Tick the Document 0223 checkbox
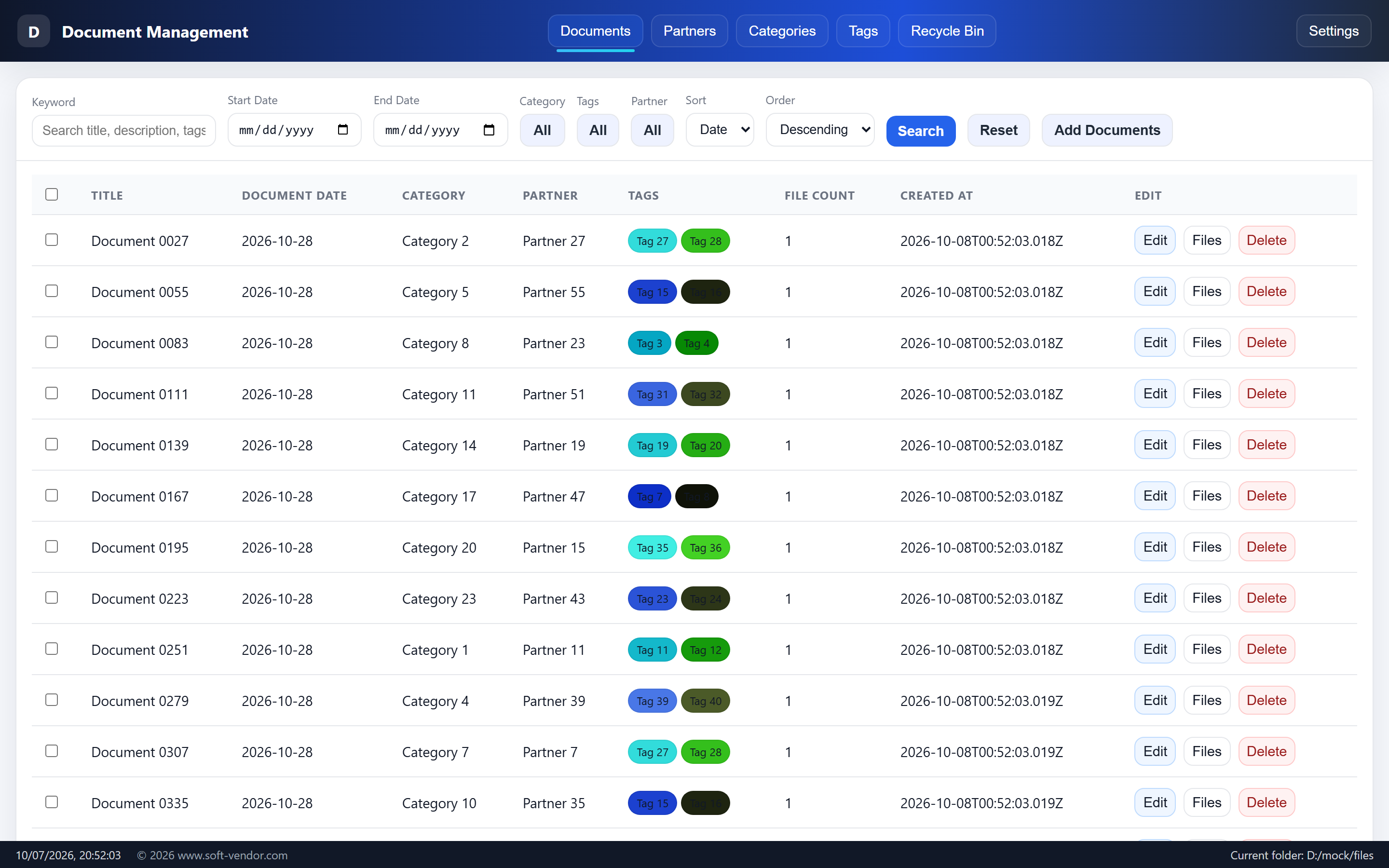 52,597
